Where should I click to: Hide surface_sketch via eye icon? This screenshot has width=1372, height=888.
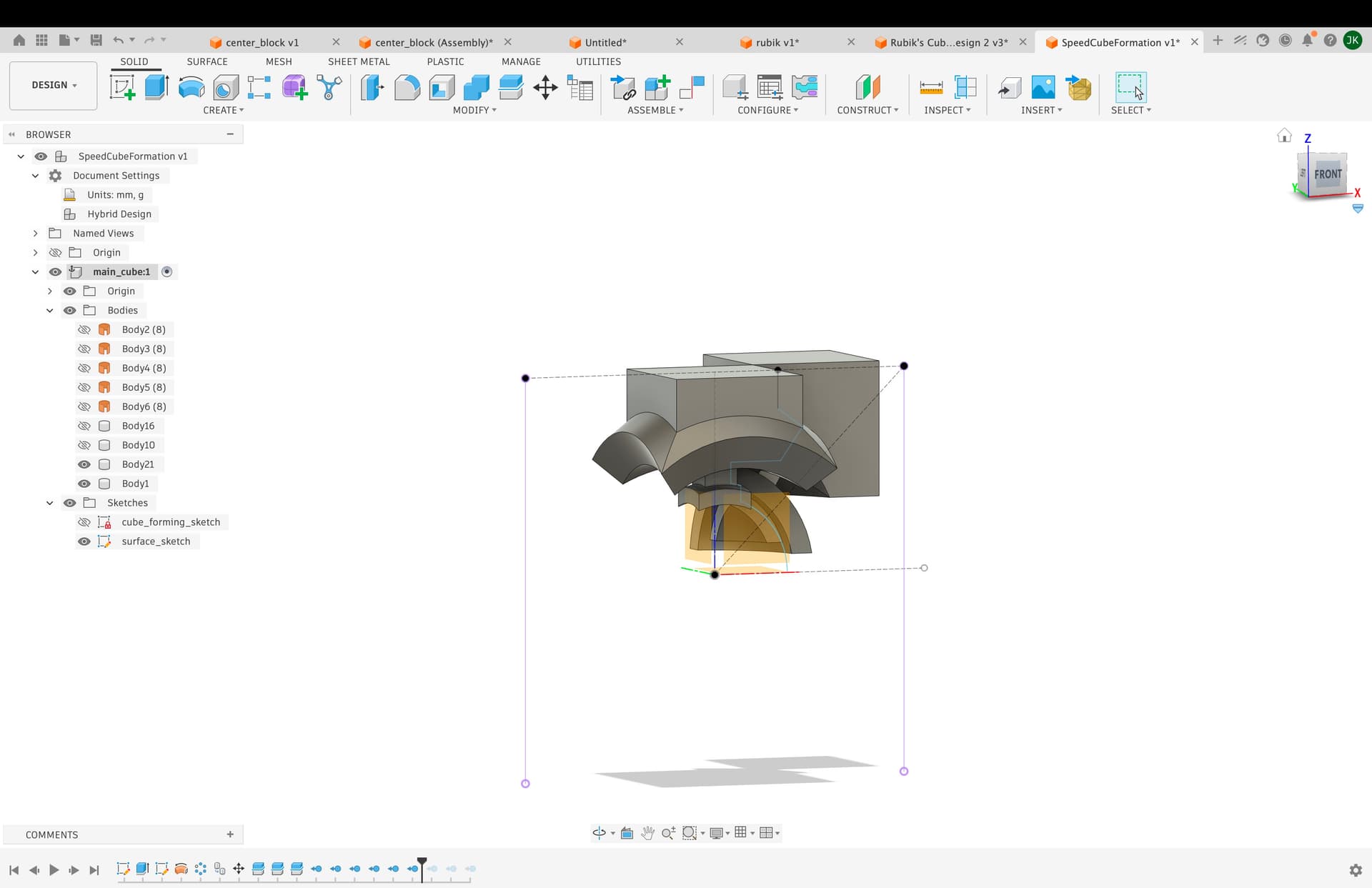tap(84, 542)
